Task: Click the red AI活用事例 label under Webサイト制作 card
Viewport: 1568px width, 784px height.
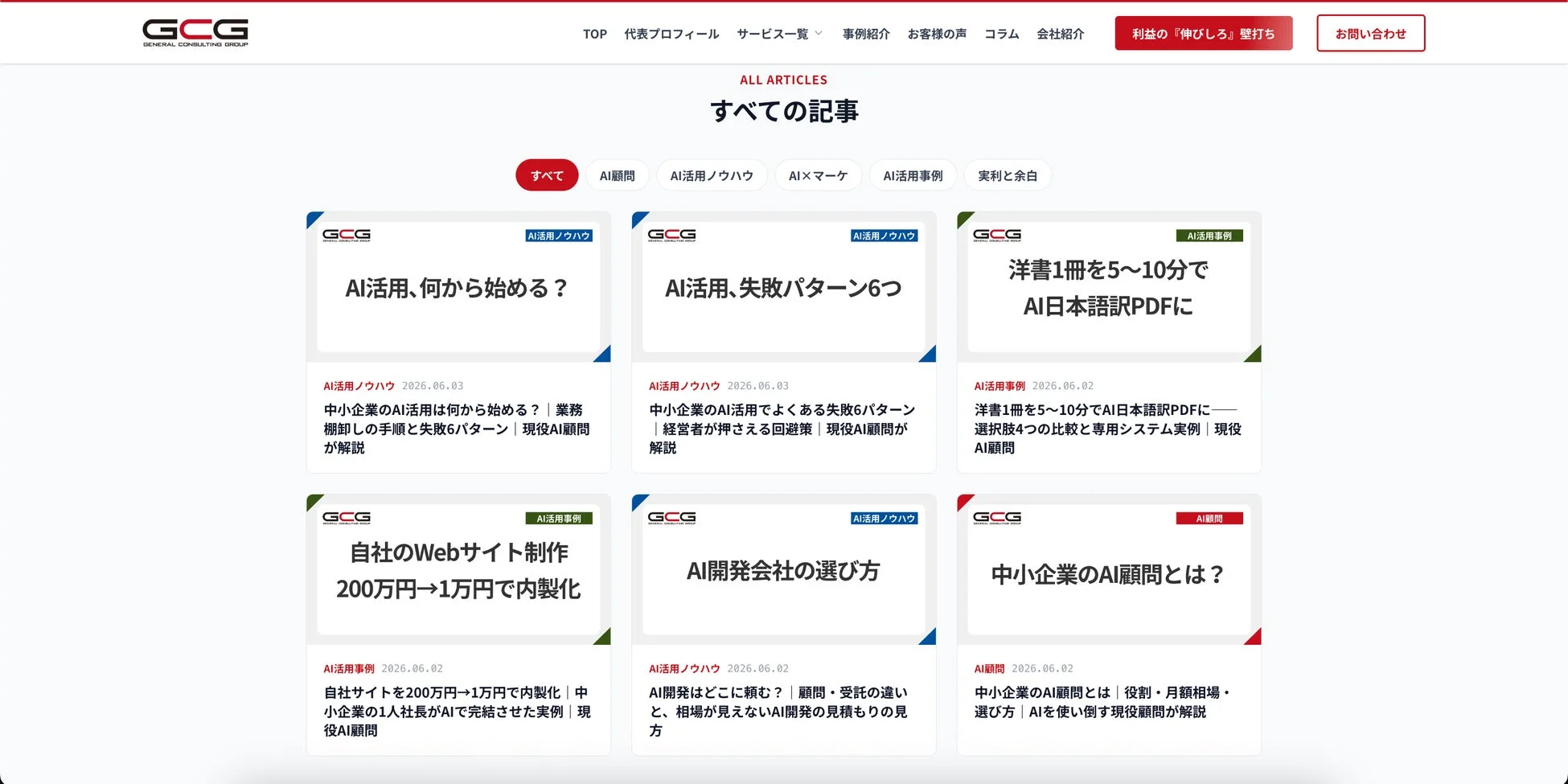Action: point(349,668)
